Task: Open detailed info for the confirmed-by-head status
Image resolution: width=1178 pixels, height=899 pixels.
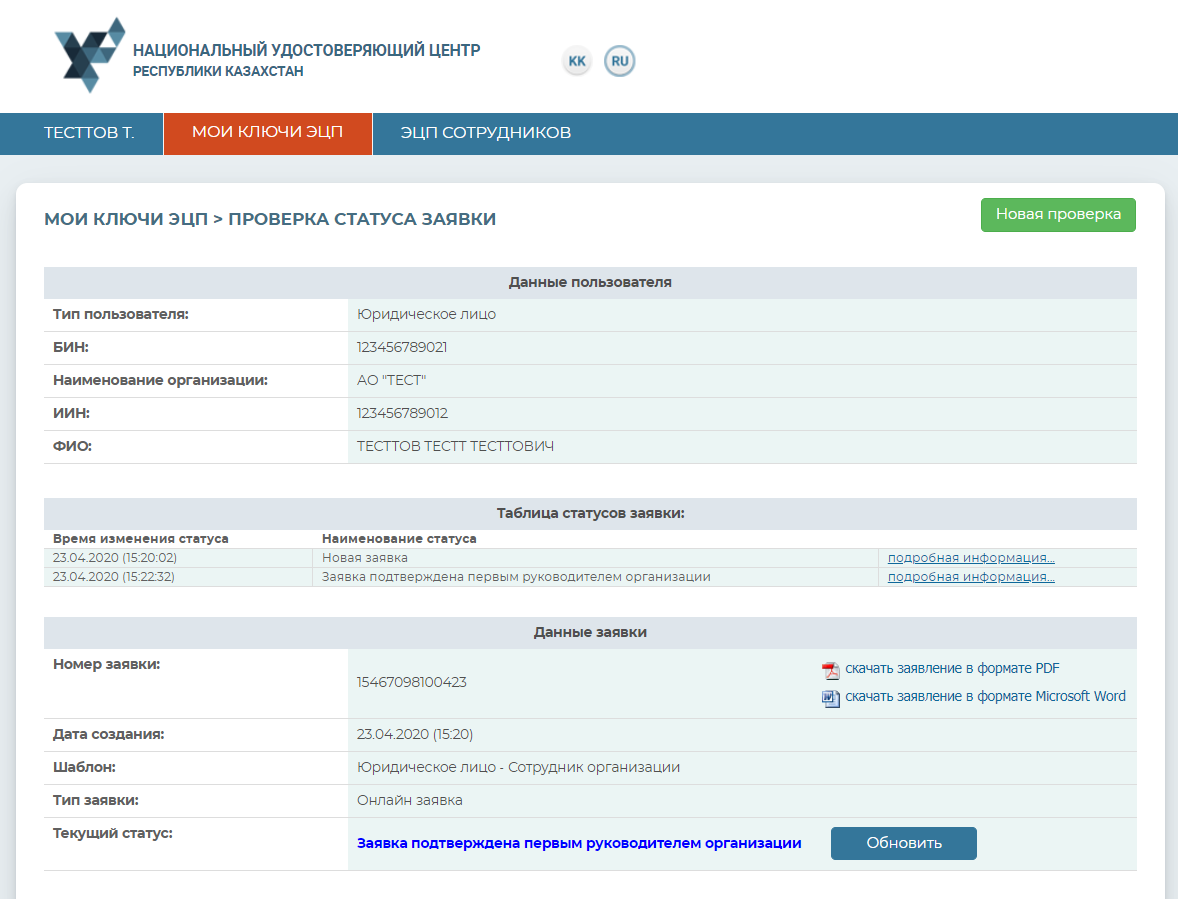Action: (x=970, y=577)
